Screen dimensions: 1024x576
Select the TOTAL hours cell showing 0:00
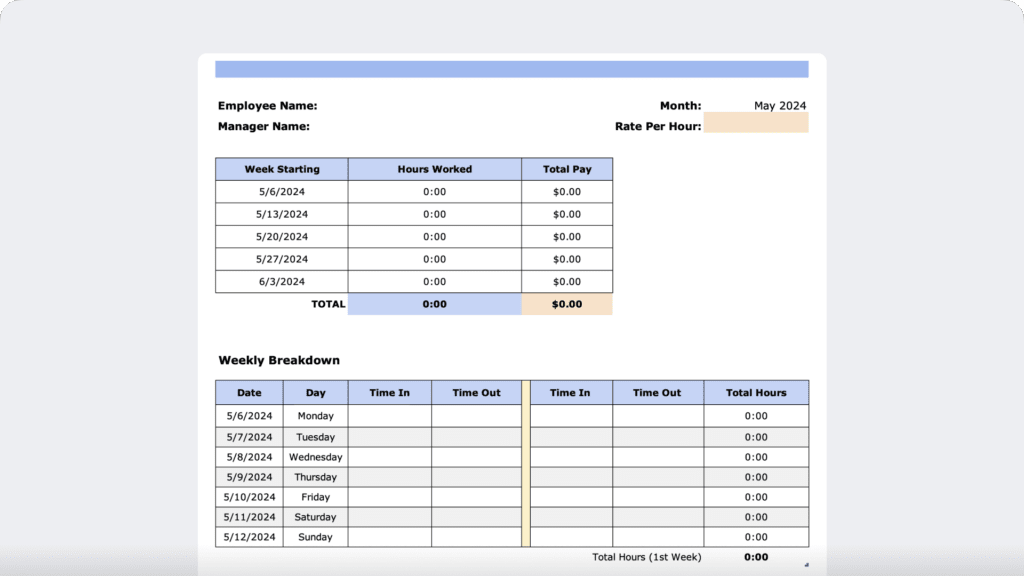[434, 304]
